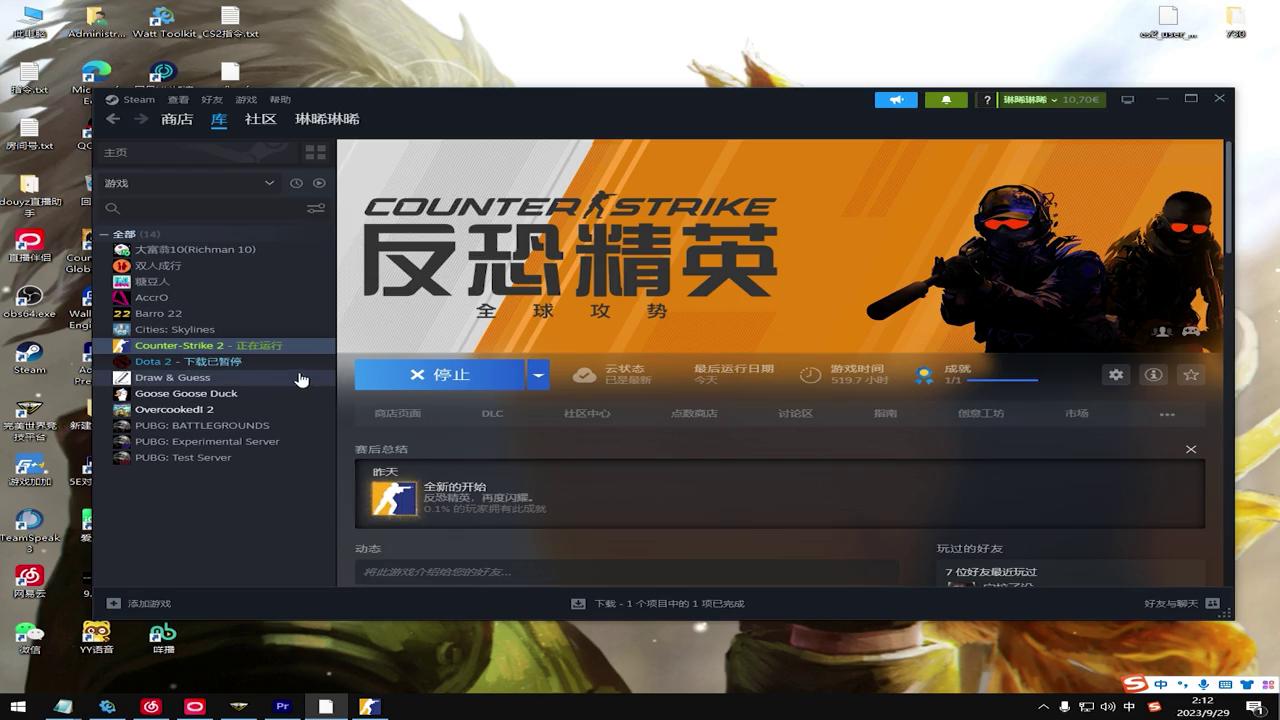Open the 查看 menu in the menu bar
The width and height of the screenshot is (1280, 720).
(x=177, y=99)
